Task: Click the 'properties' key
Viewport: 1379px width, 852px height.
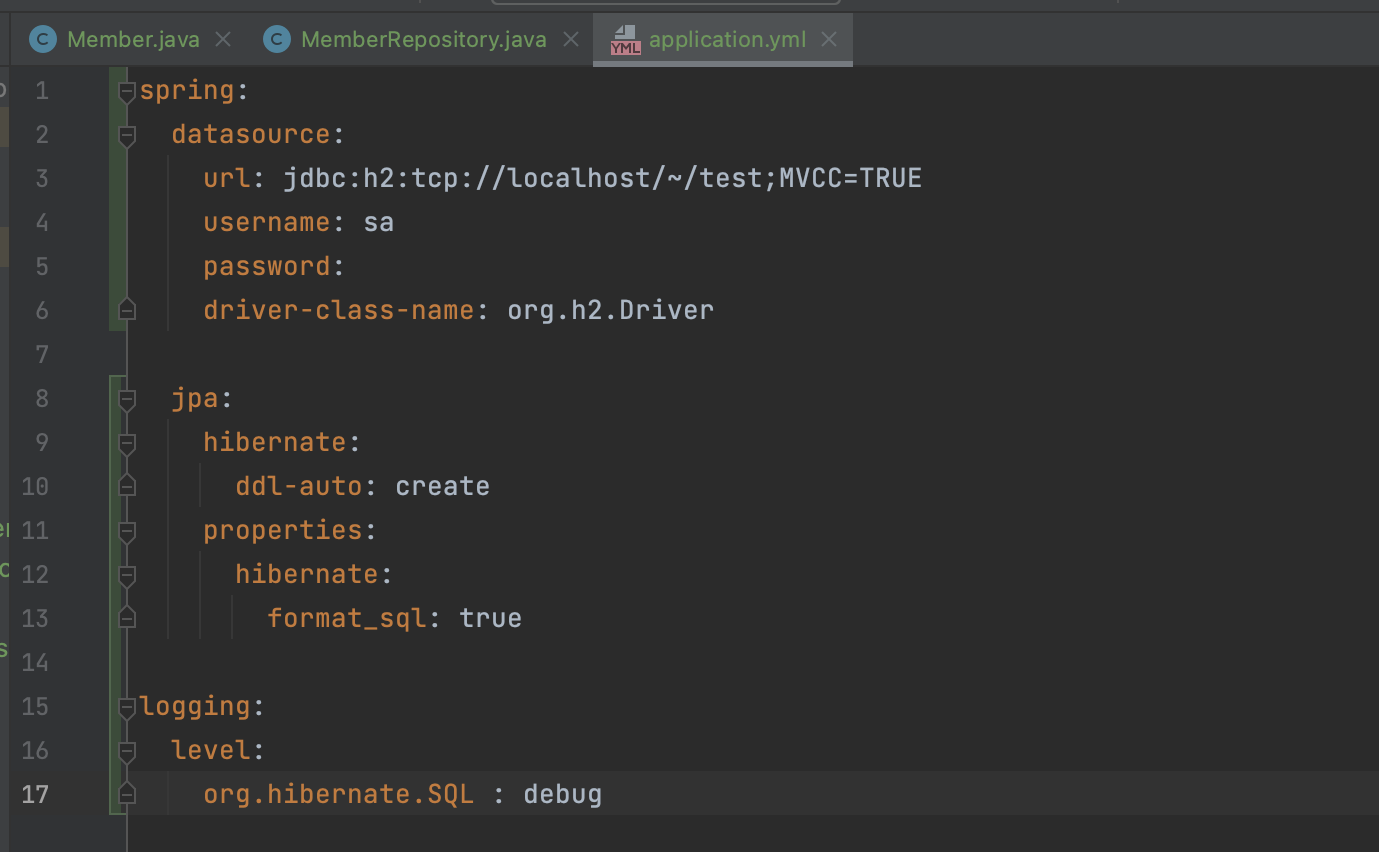Action: click(x=283, y=531)
